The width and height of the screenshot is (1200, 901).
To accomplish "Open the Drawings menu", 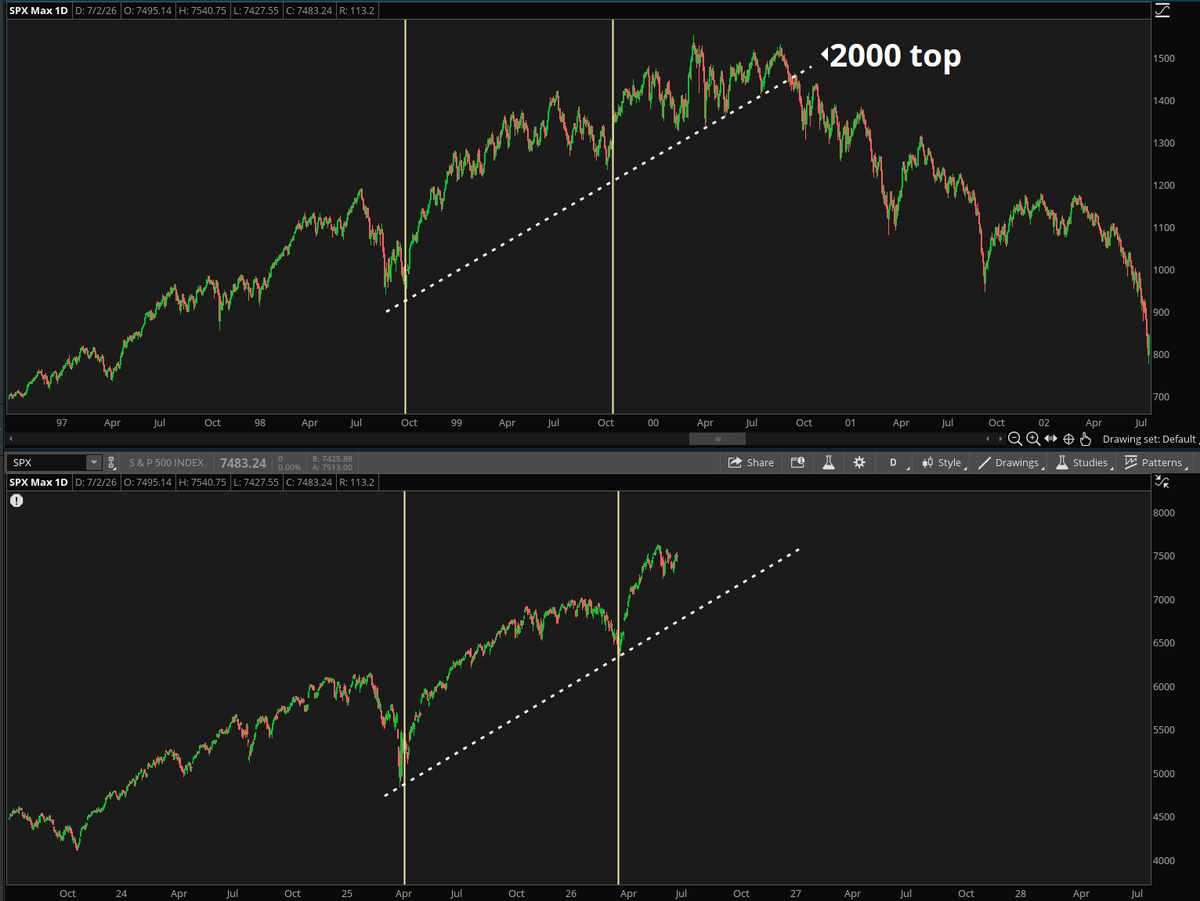I will point(1009,463).
